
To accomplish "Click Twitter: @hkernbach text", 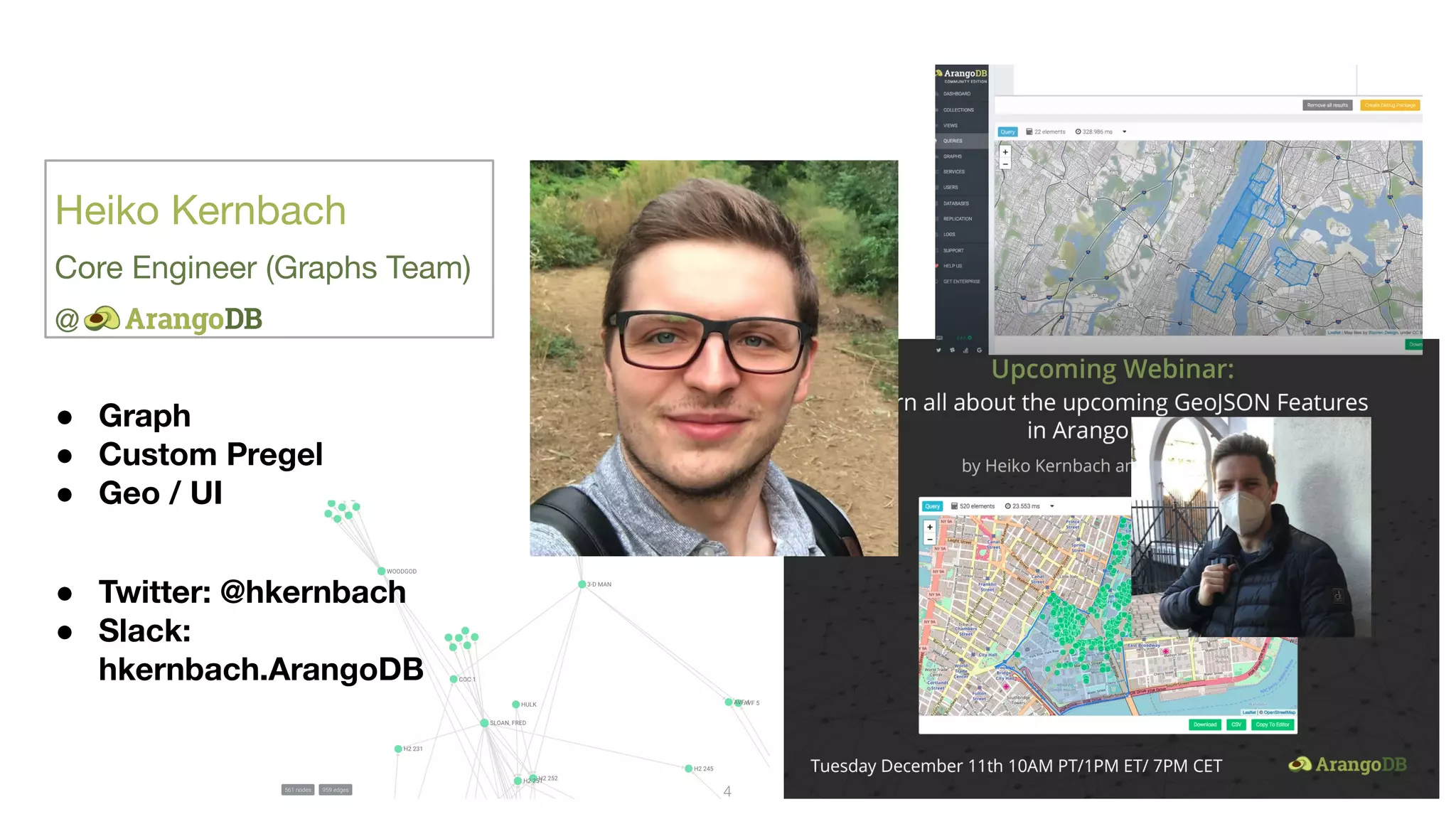I will [252, 591].
